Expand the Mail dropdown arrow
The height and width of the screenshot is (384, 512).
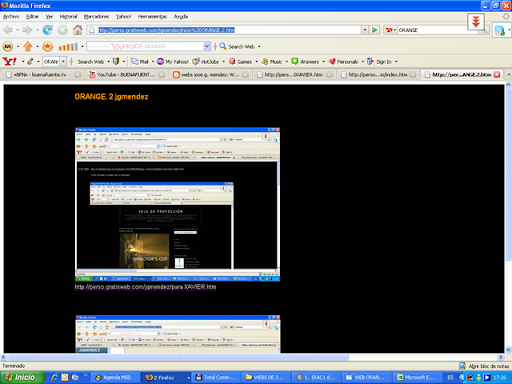153,62
